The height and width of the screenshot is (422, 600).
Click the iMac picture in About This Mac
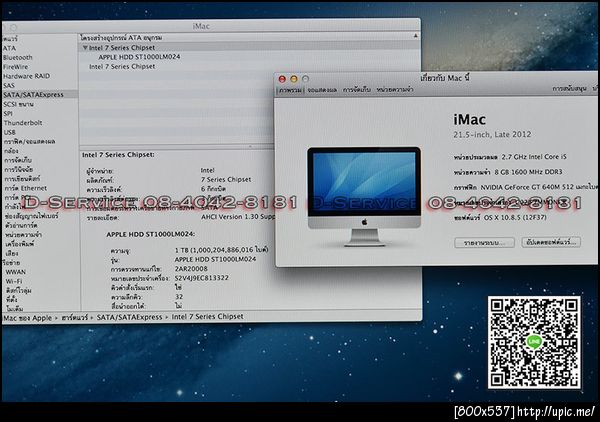[x=364, y=196]
